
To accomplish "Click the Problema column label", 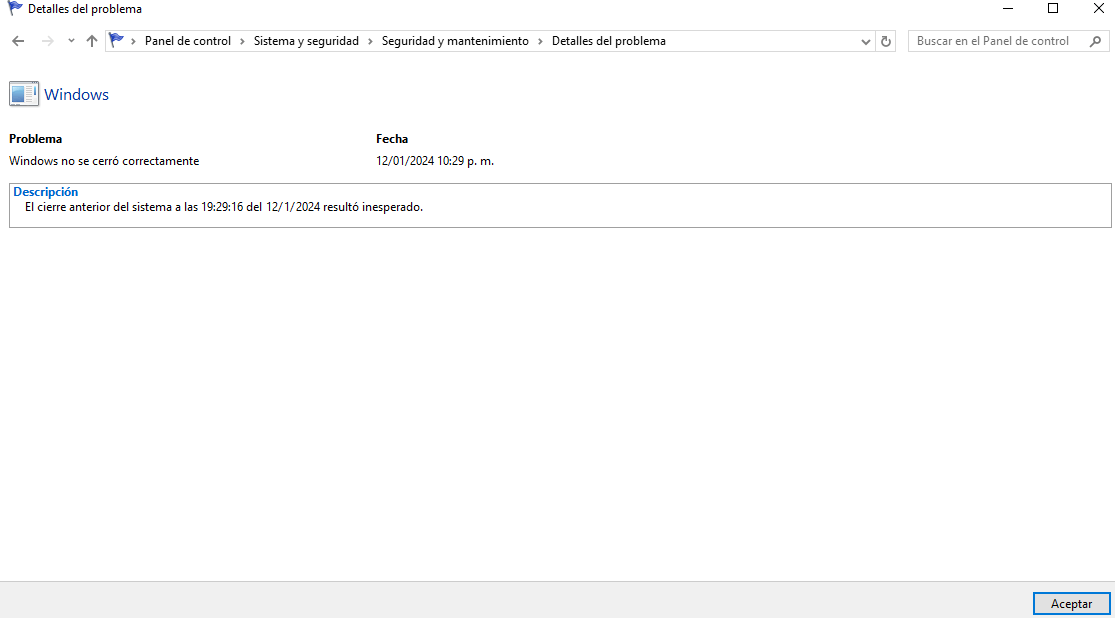I will click(36, 139).
